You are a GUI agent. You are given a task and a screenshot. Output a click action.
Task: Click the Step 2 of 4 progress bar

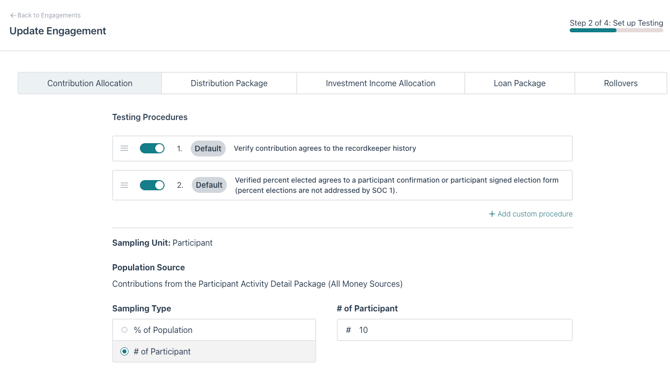(x=616, y=30)
